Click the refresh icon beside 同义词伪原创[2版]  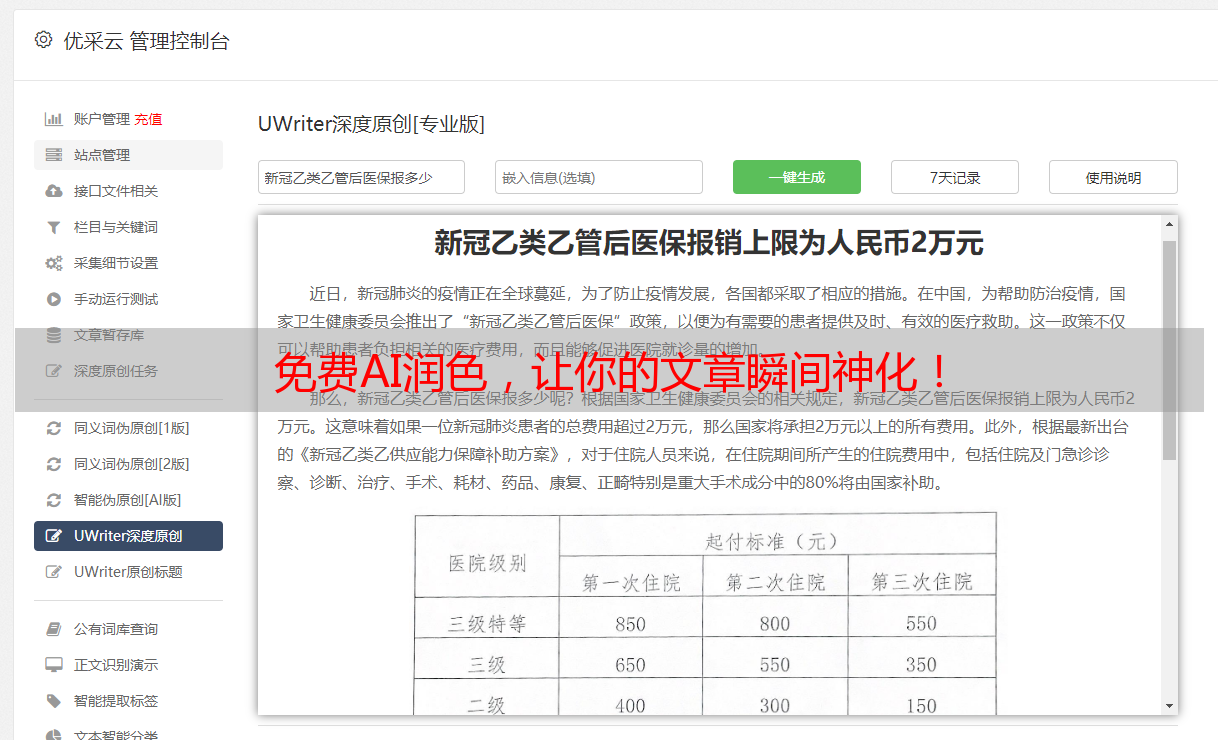54,464
